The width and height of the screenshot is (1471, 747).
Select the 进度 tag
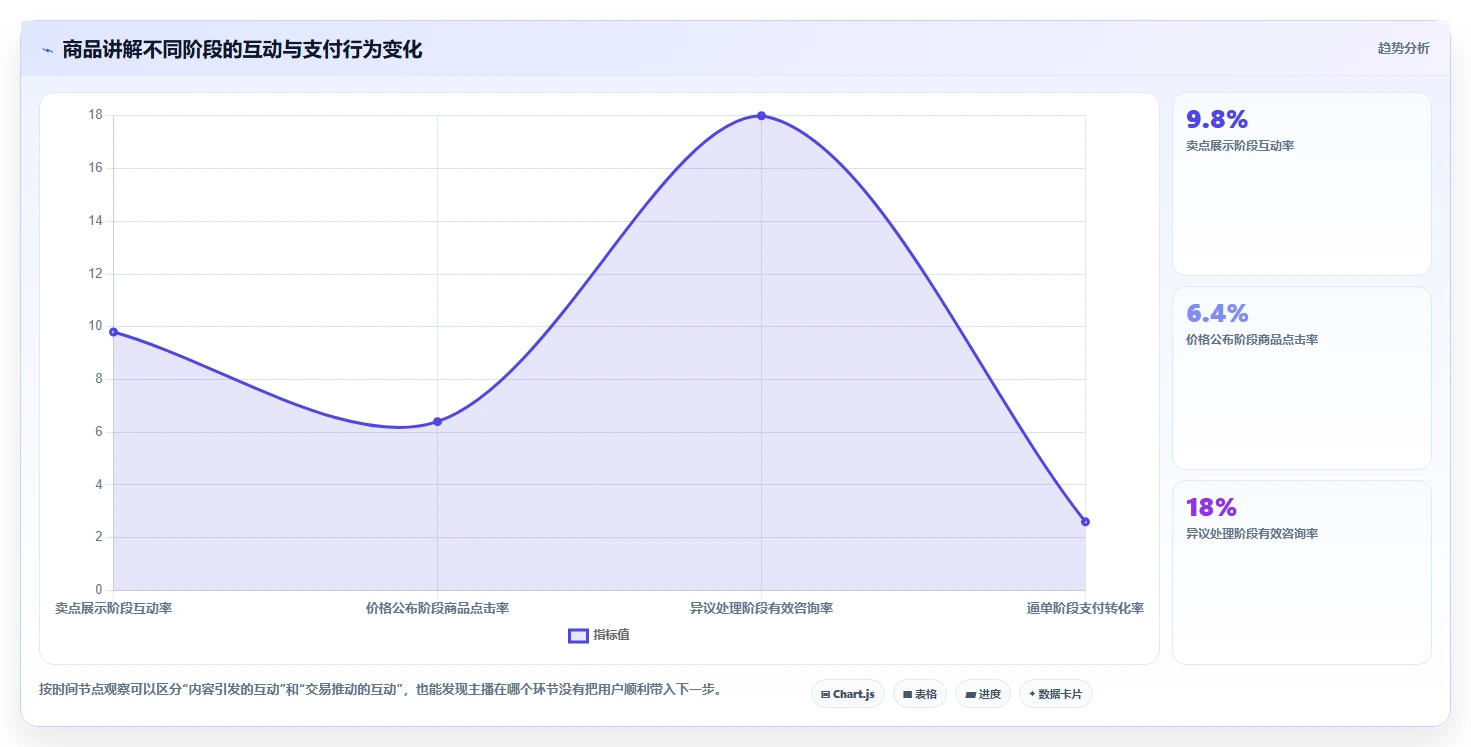pyautogui.click(x=983, y=694)
